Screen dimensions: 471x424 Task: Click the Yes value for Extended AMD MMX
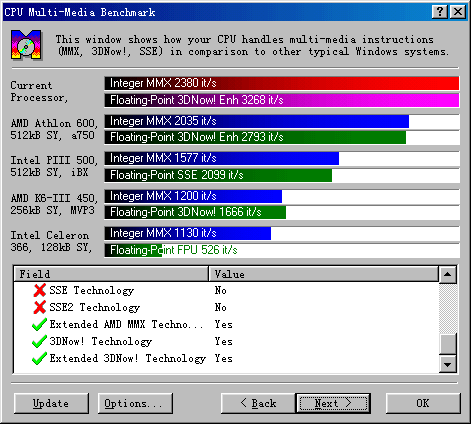coord(224,324)
